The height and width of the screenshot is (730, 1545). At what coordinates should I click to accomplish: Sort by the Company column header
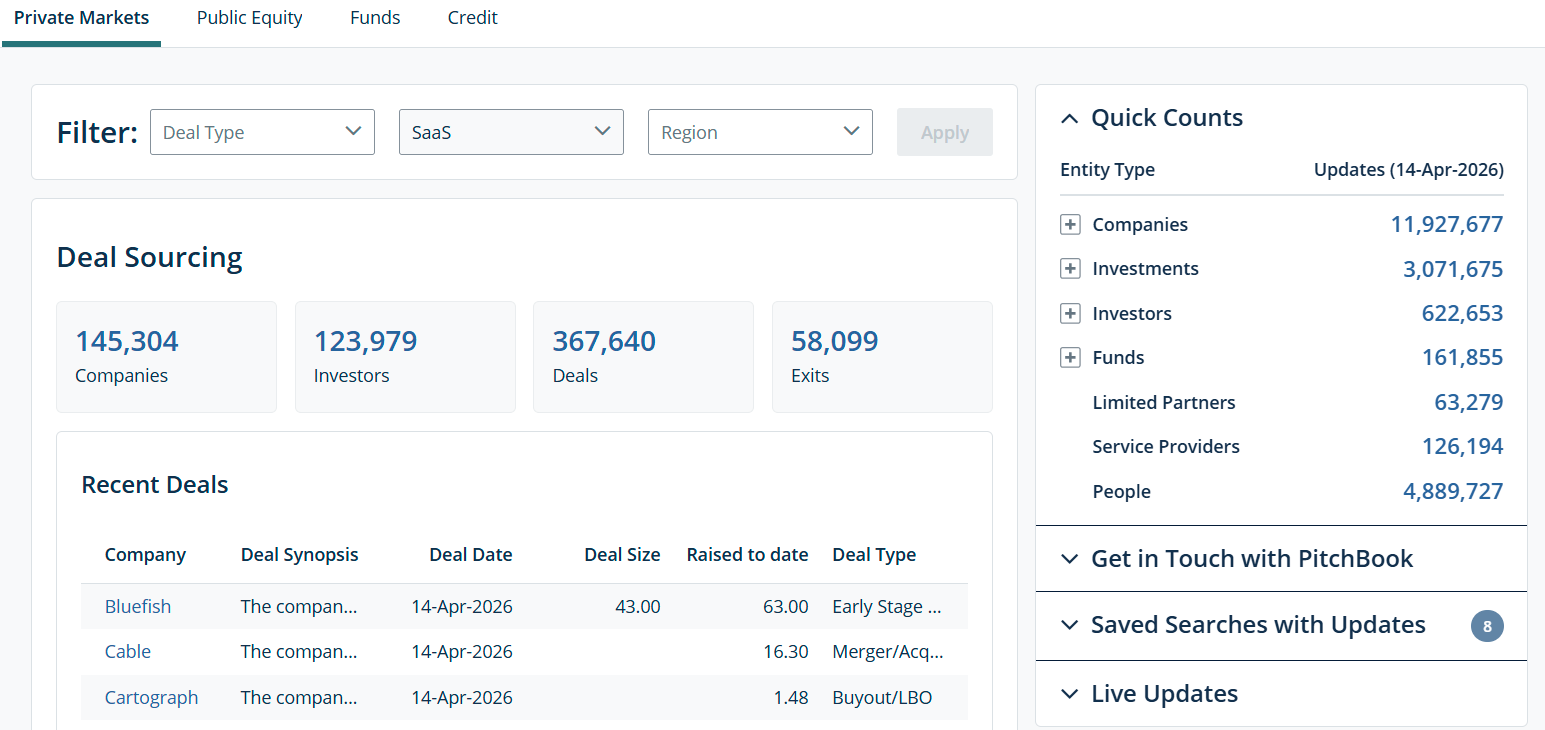[145, 554]
